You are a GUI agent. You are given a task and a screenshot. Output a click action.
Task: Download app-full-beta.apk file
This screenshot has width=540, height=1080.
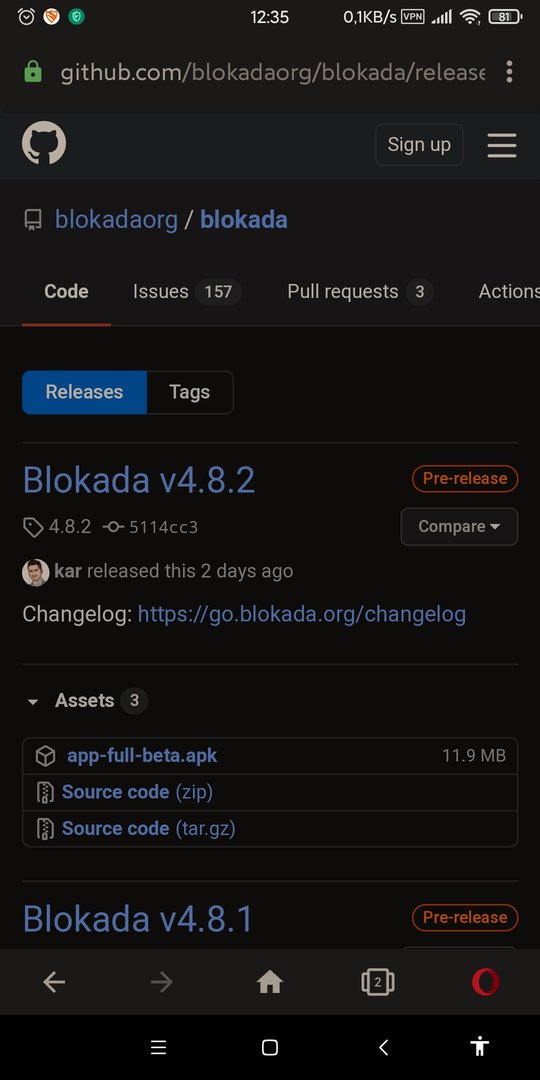click(x=142, y=756)
